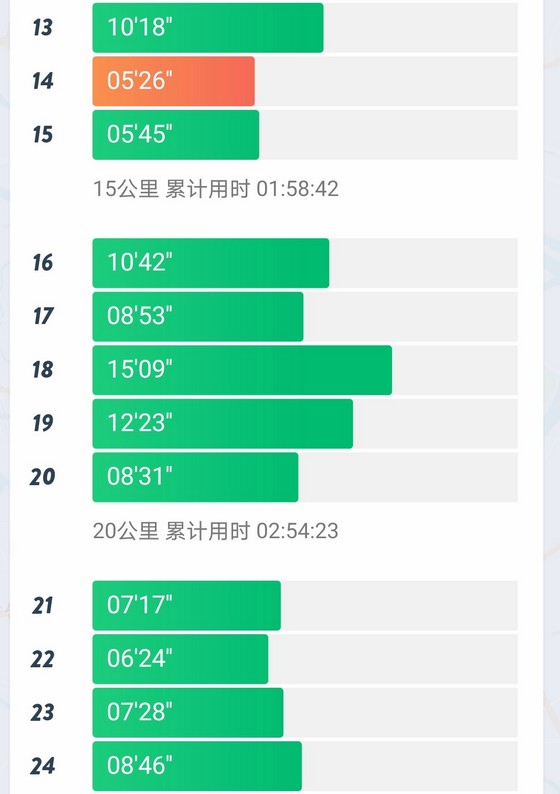This screenshot has width=560, height=794.
Task: Click the kilometer number 20 label
Action: tap(43, 478)
